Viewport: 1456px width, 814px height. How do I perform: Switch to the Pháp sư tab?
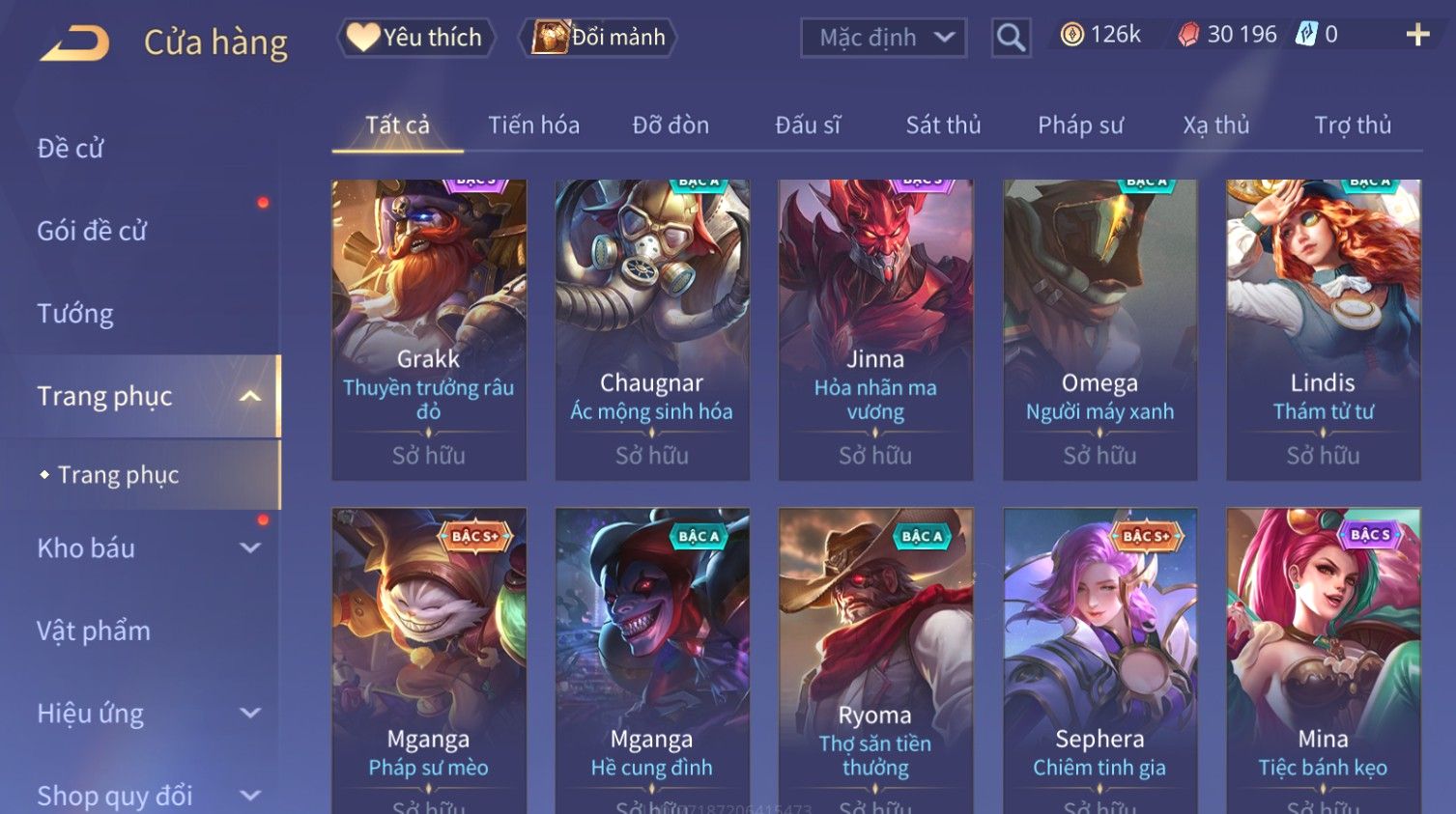tap(1080, 125)
